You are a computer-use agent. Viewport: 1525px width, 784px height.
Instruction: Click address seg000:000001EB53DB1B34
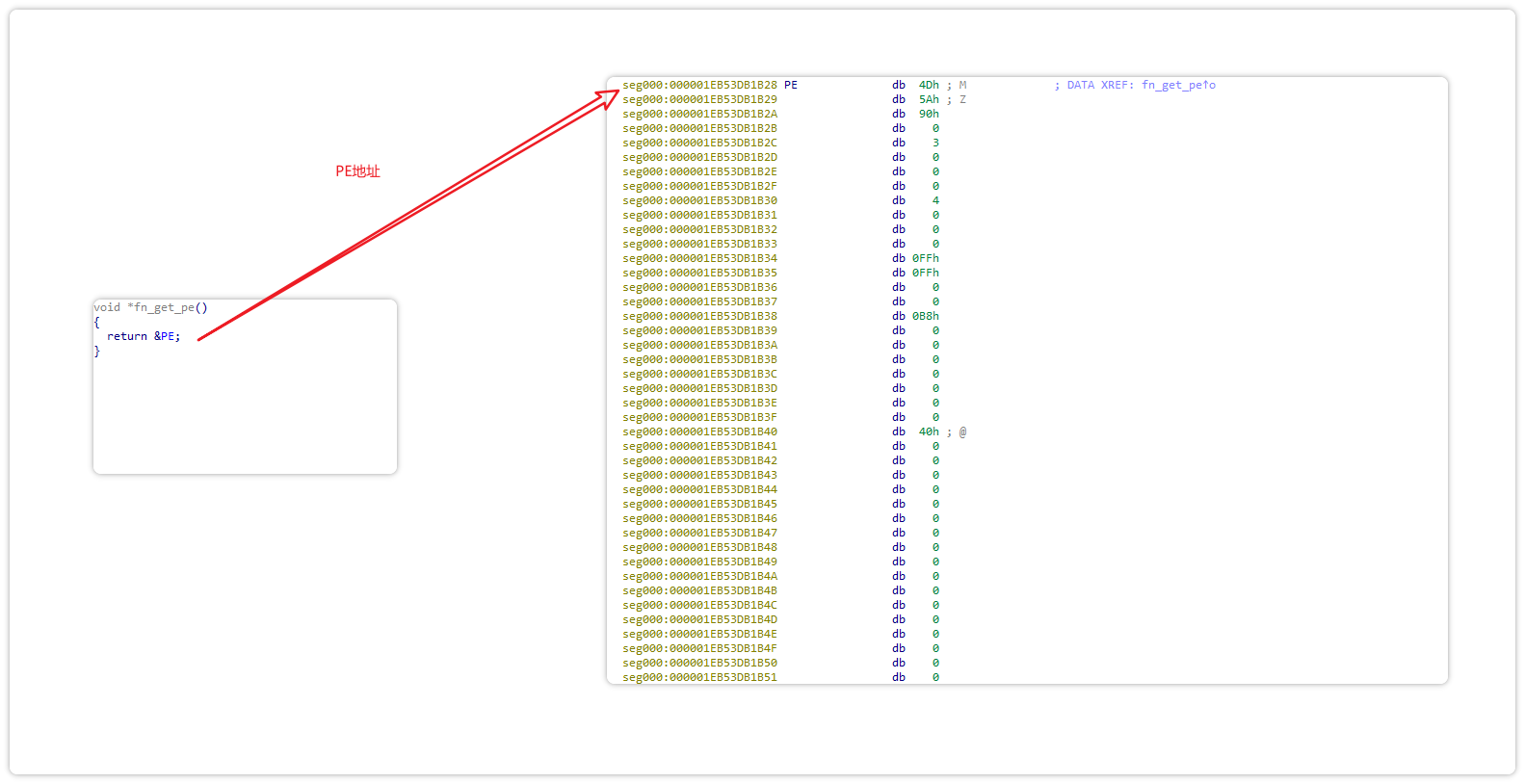[x=699, y=258]
